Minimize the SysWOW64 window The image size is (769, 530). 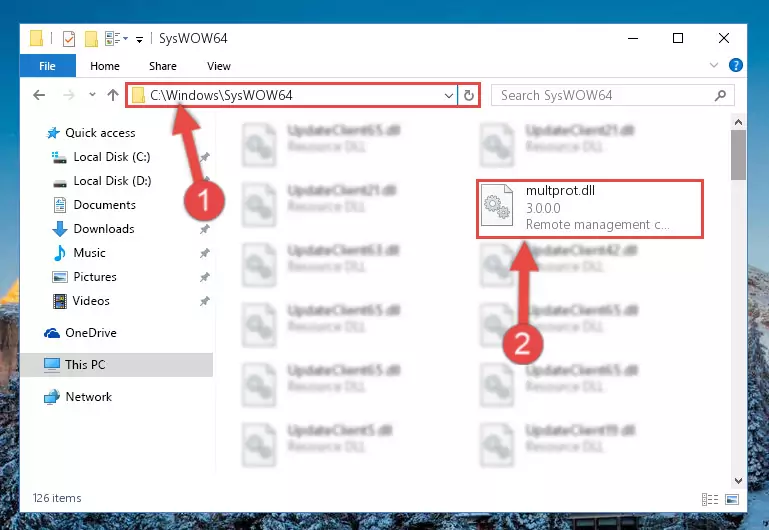click(x=633, y=38)
